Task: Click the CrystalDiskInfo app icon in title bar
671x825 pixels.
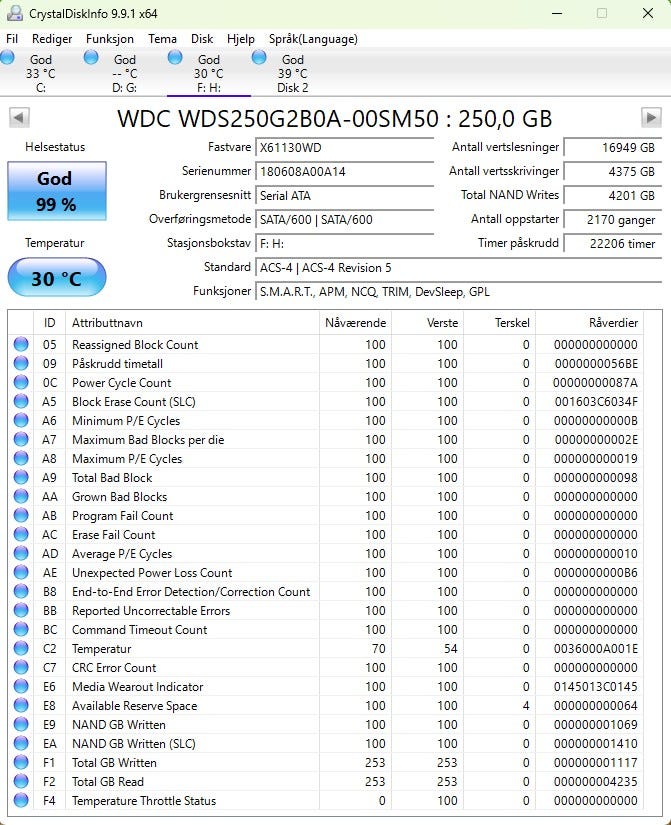Action: point(14,13)
